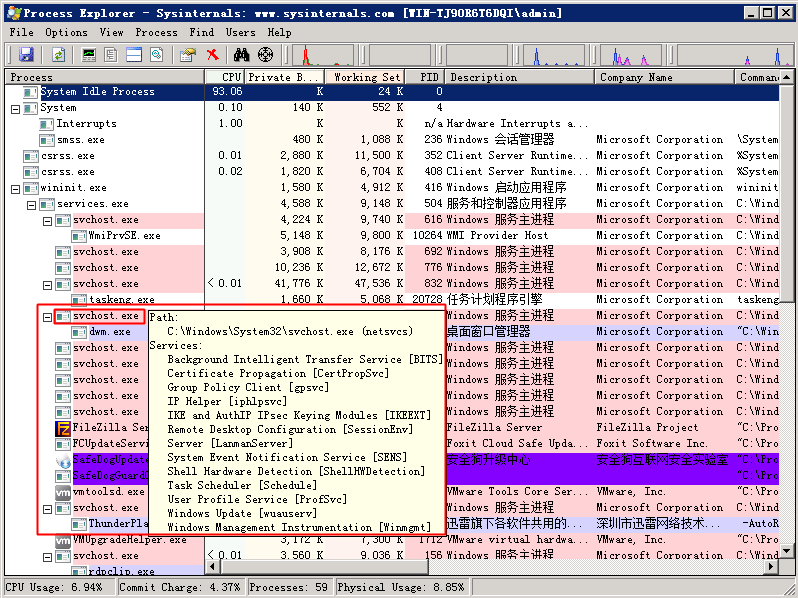Click the Save (floppy disk) toolbar icon
This screenshot has width=798, height=598.
[26, 55]
